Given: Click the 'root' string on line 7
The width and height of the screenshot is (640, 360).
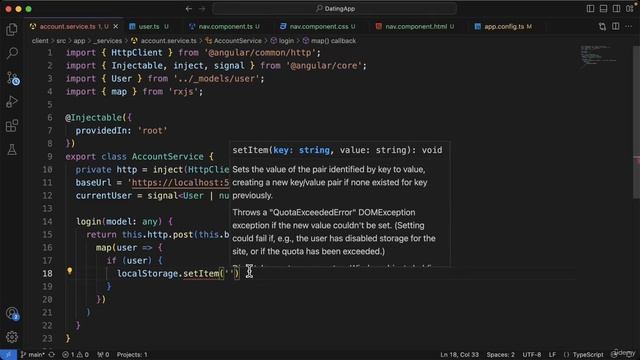Looking at the screenshot, I should (x=152, y=131).
